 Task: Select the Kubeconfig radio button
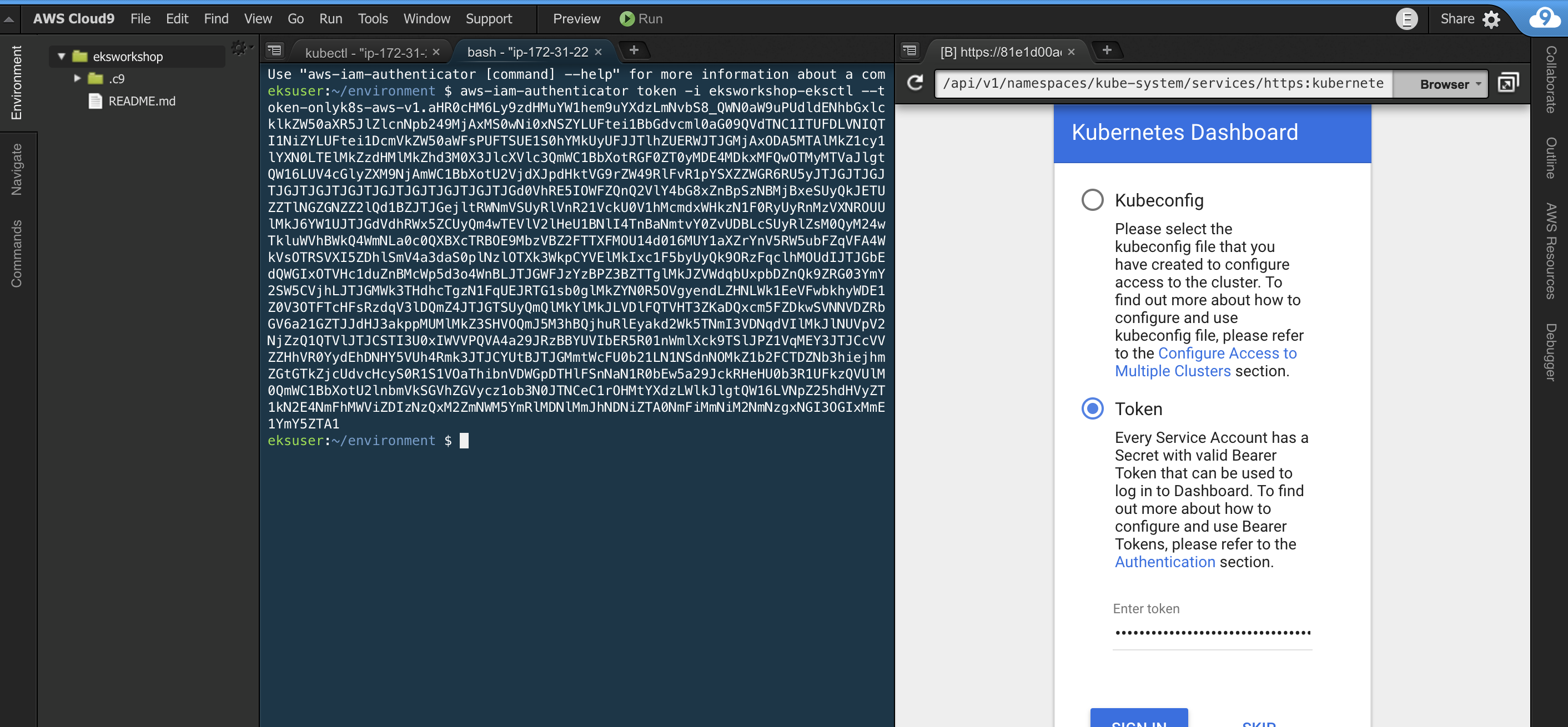point(1092,200)
